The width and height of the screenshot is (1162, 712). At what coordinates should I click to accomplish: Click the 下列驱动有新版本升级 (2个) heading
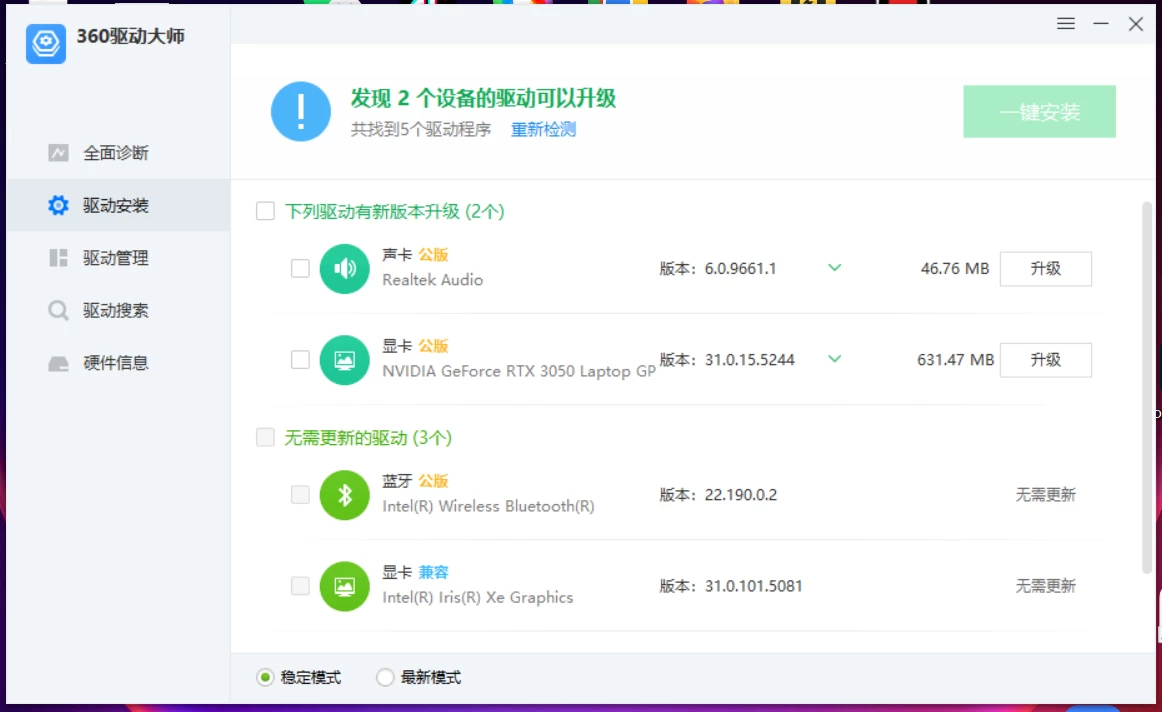(x=394, y=211)
